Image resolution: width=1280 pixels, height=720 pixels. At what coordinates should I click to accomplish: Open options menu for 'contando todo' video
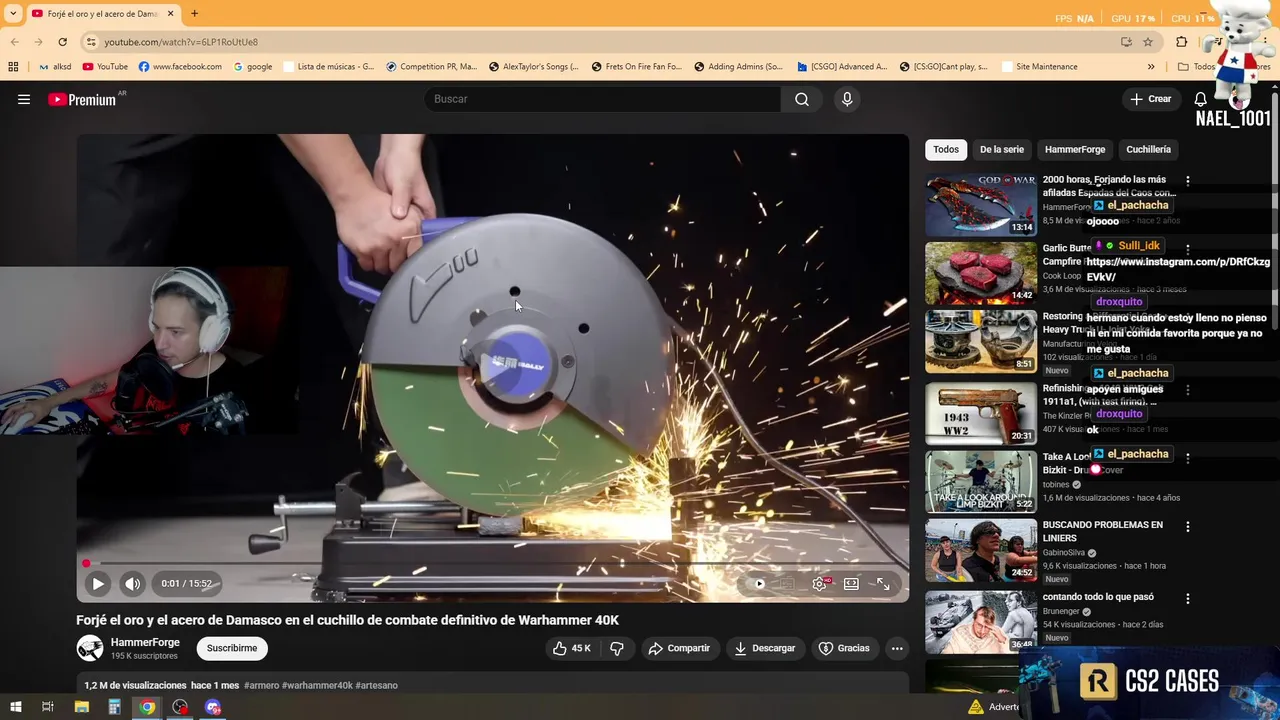tap(1188, 598)
